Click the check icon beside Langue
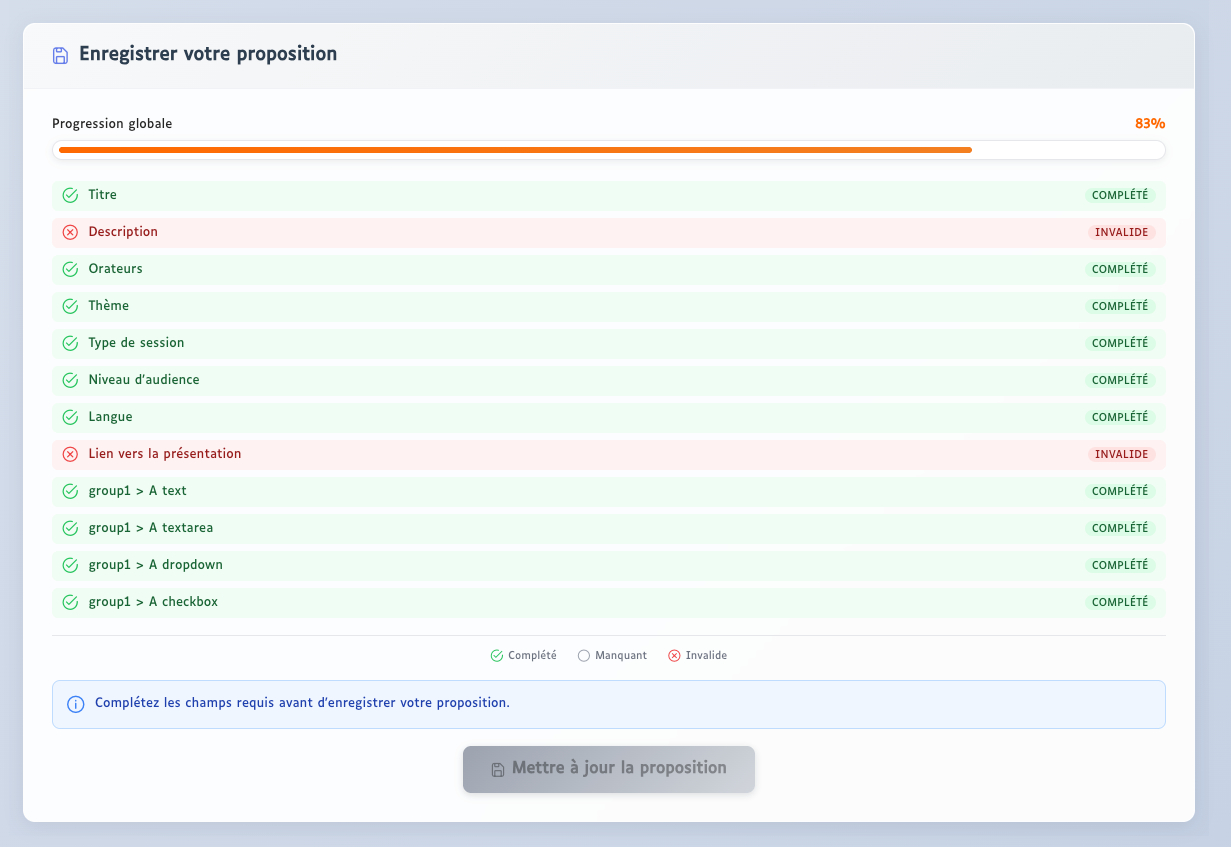The width and height of the screenshot is (1231, 847). (x=70, y=417)
